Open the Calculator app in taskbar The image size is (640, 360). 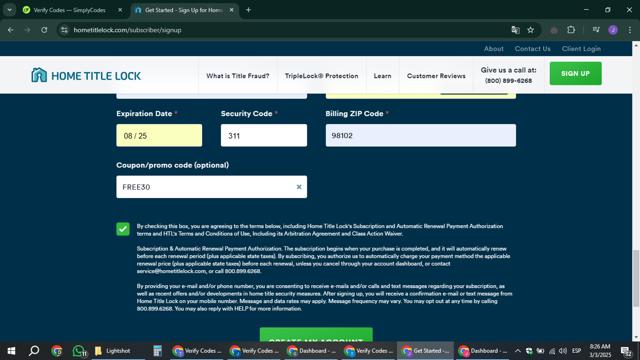coord(157,351)
